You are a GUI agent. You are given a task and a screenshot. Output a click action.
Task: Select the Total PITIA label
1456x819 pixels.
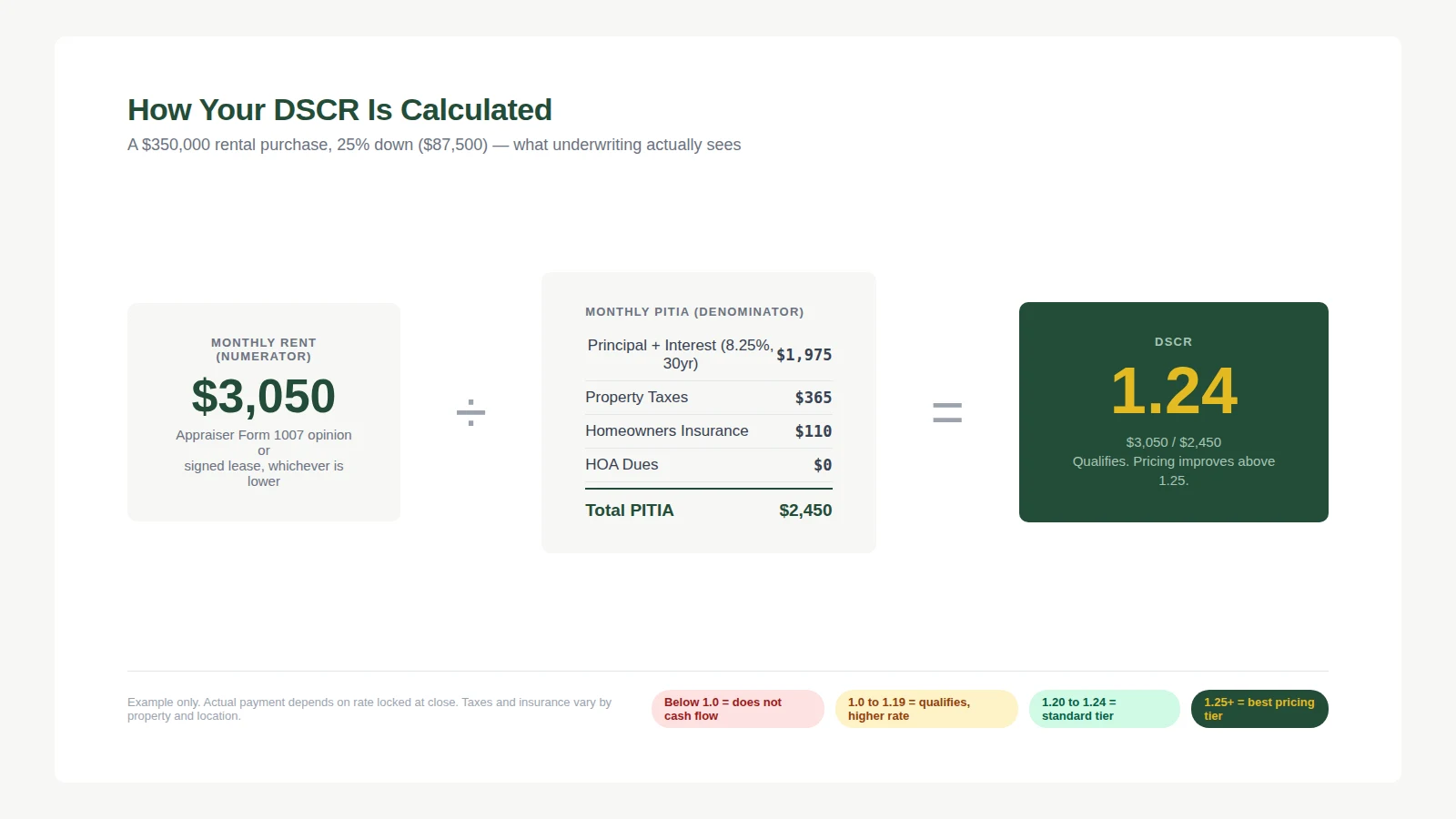[x=630, y=511]
